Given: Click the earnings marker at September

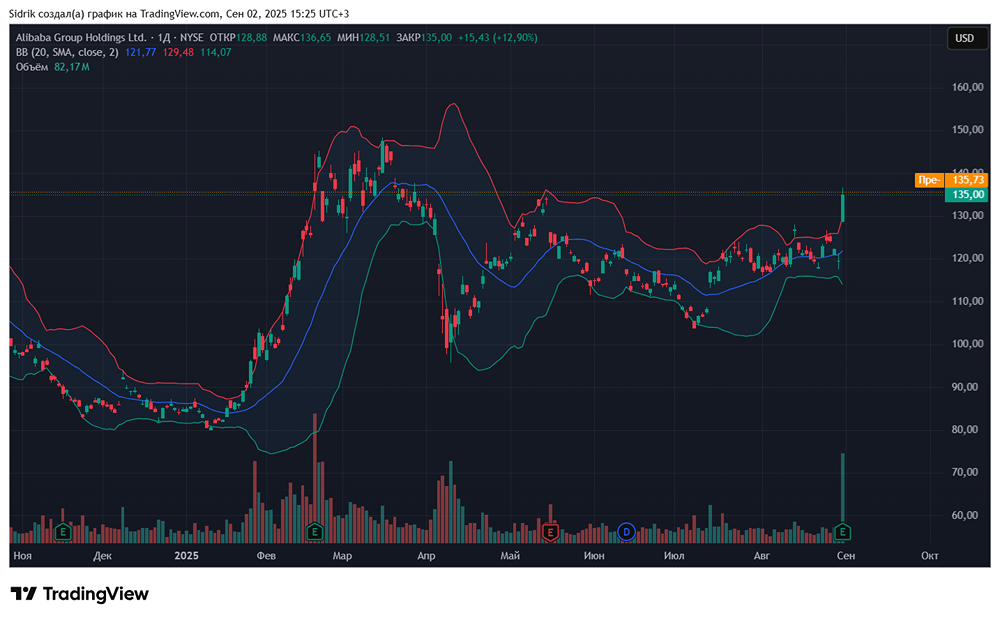Looking at the screenshot, I should tap(843, 530).
